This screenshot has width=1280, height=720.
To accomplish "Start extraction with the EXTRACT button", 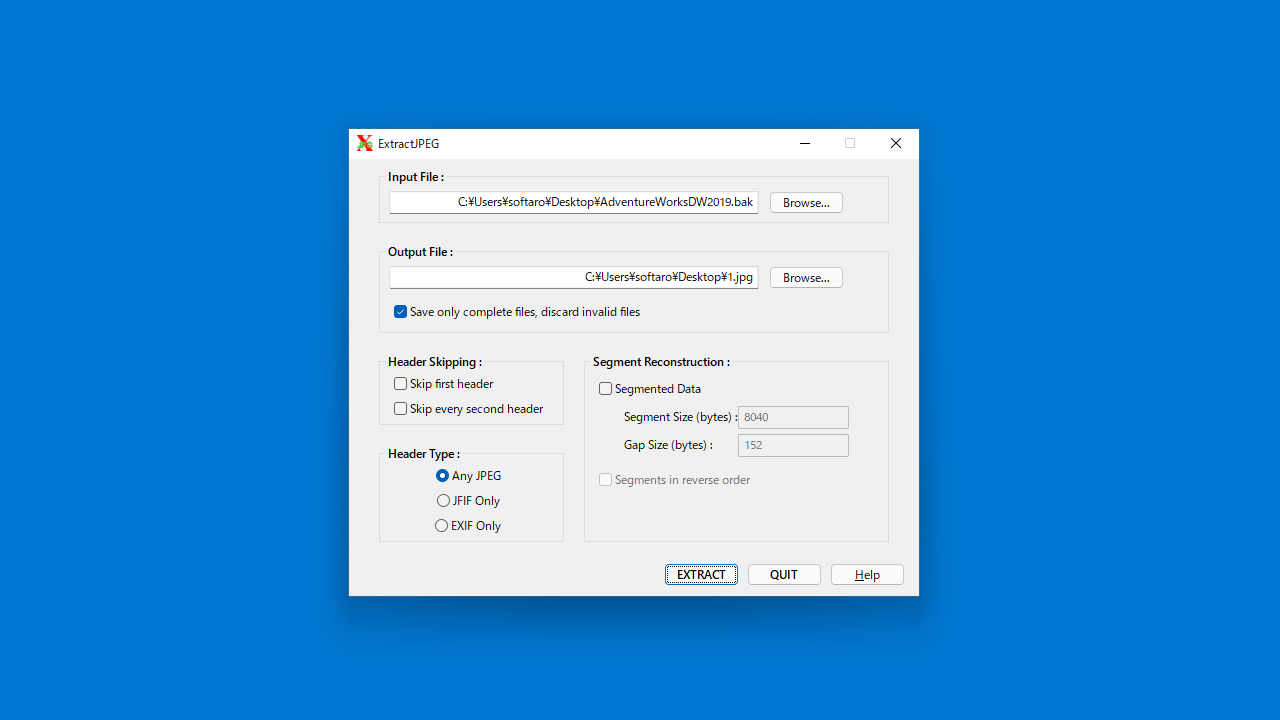I will tap(701, 574).
